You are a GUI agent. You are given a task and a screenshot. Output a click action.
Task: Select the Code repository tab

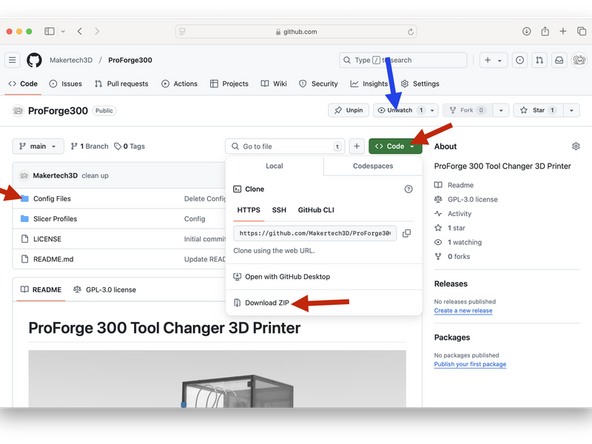click(x=23, y=84)
